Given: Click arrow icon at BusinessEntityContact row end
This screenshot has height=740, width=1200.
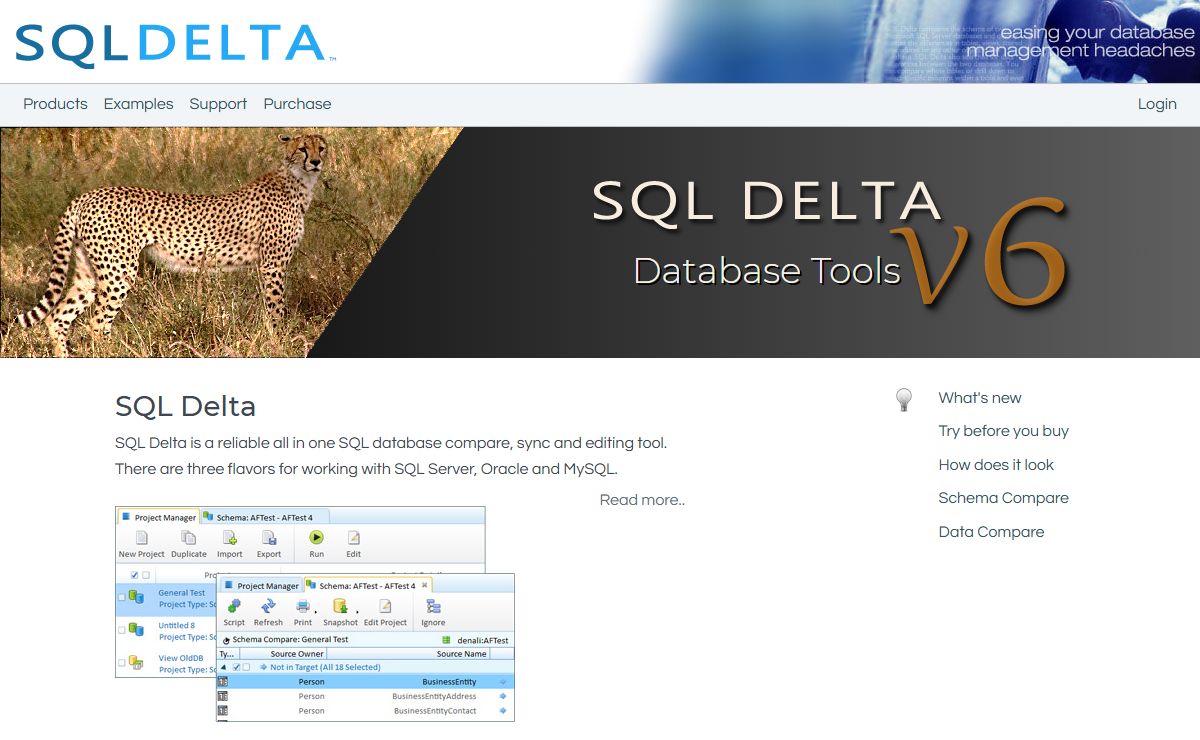Looking at the screenshot, I should [503, 711].
